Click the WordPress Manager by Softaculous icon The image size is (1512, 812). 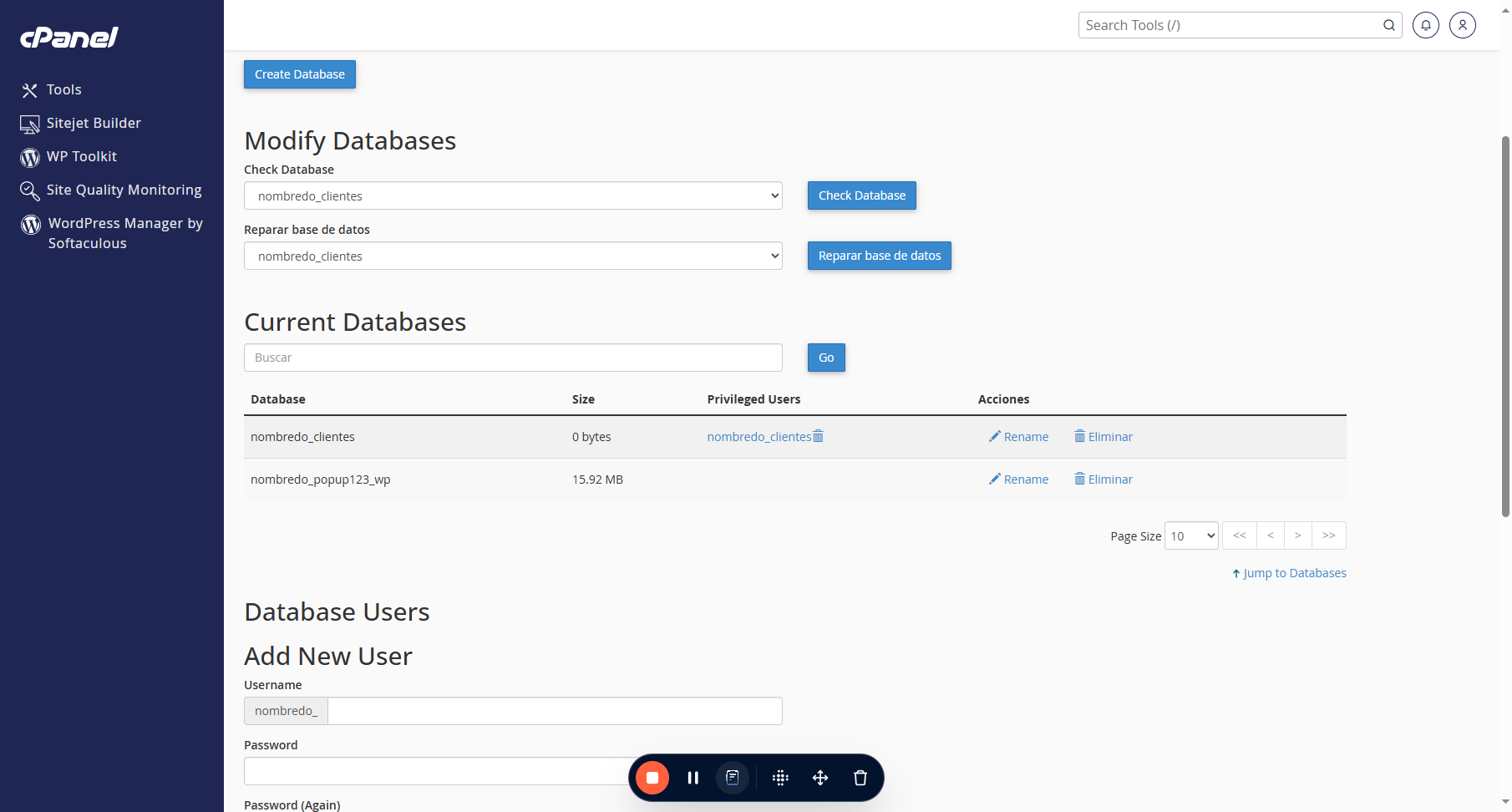pyautogui.click(x=31, y=225)
